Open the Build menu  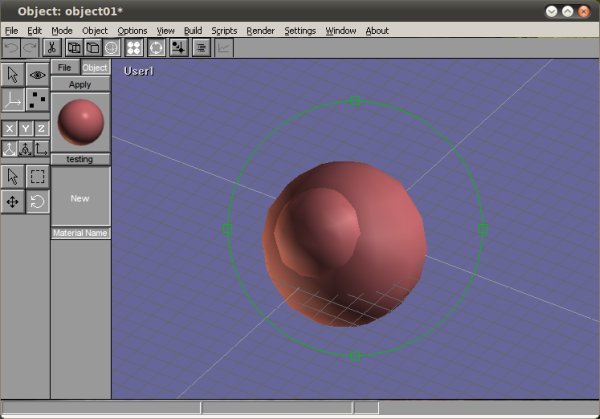tap(193, 31)
